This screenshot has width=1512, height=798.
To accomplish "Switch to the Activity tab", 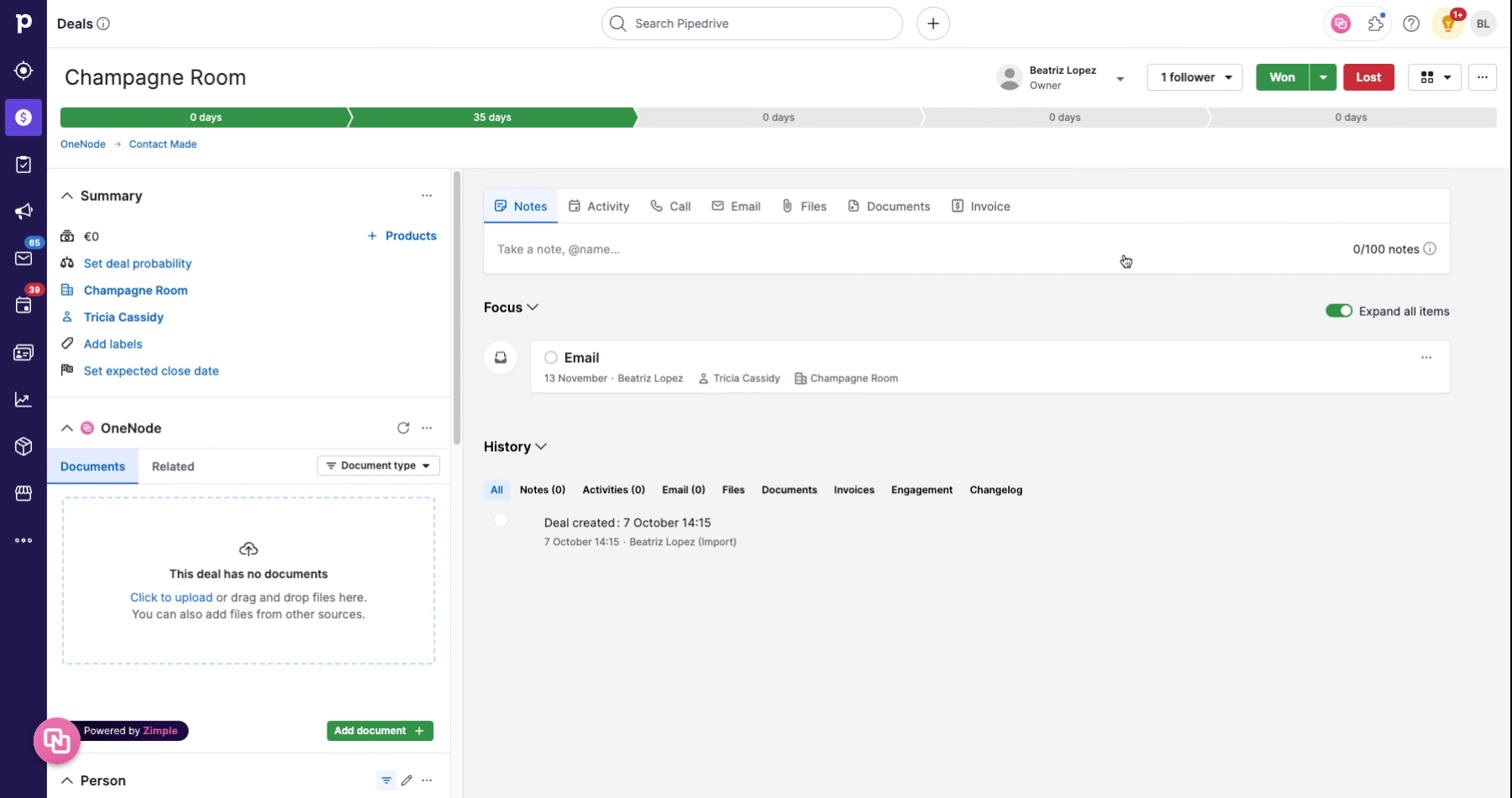I will (599, 206).
